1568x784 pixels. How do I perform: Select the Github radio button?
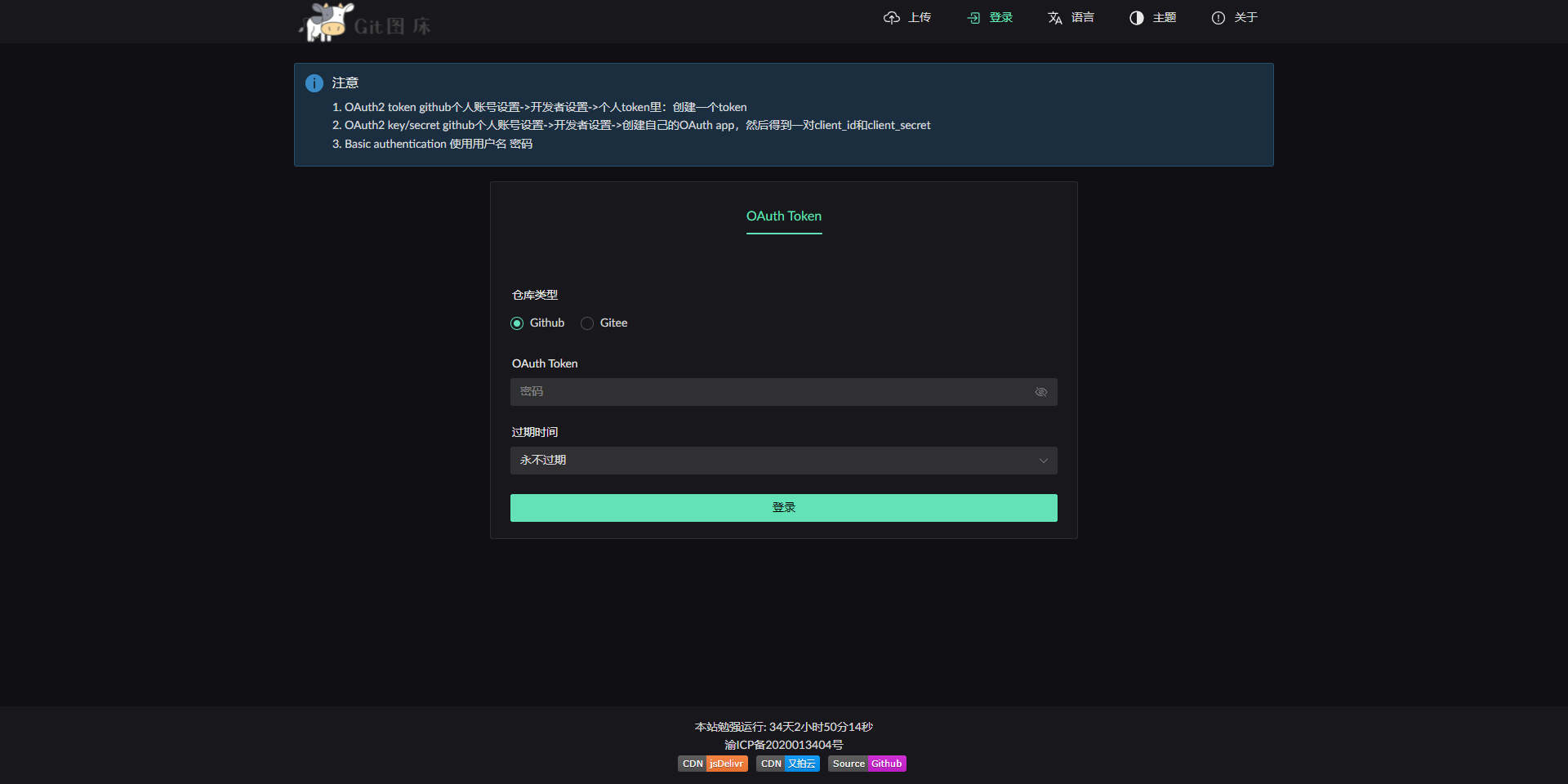[517, 323]
